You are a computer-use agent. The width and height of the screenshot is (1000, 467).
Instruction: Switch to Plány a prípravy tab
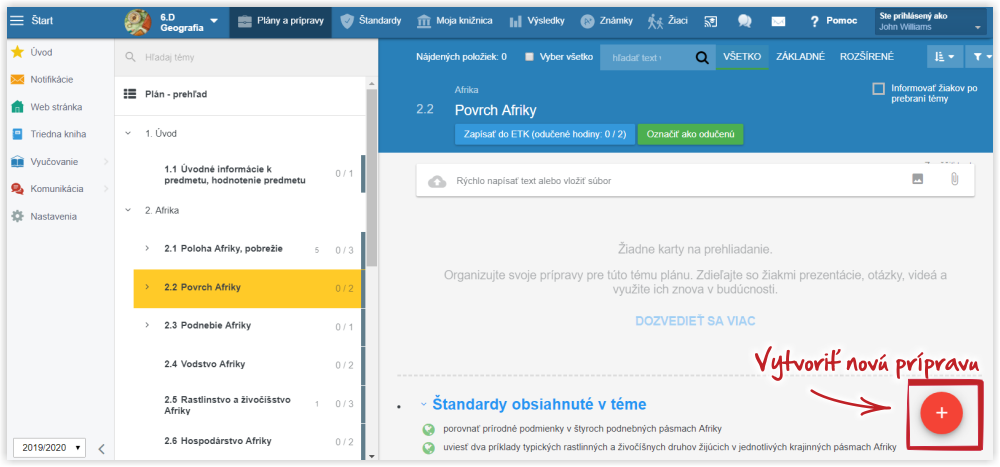click(x=281, y=21)
